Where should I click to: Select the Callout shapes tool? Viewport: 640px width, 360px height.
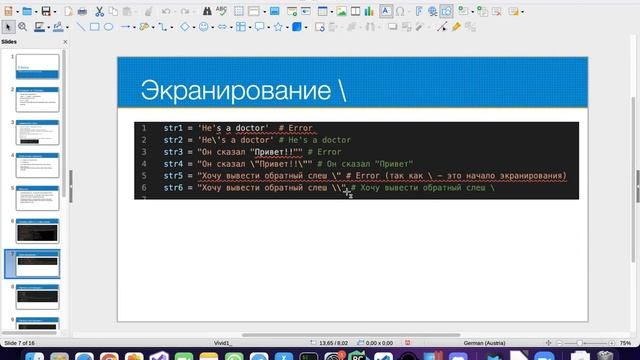point(260,27)
